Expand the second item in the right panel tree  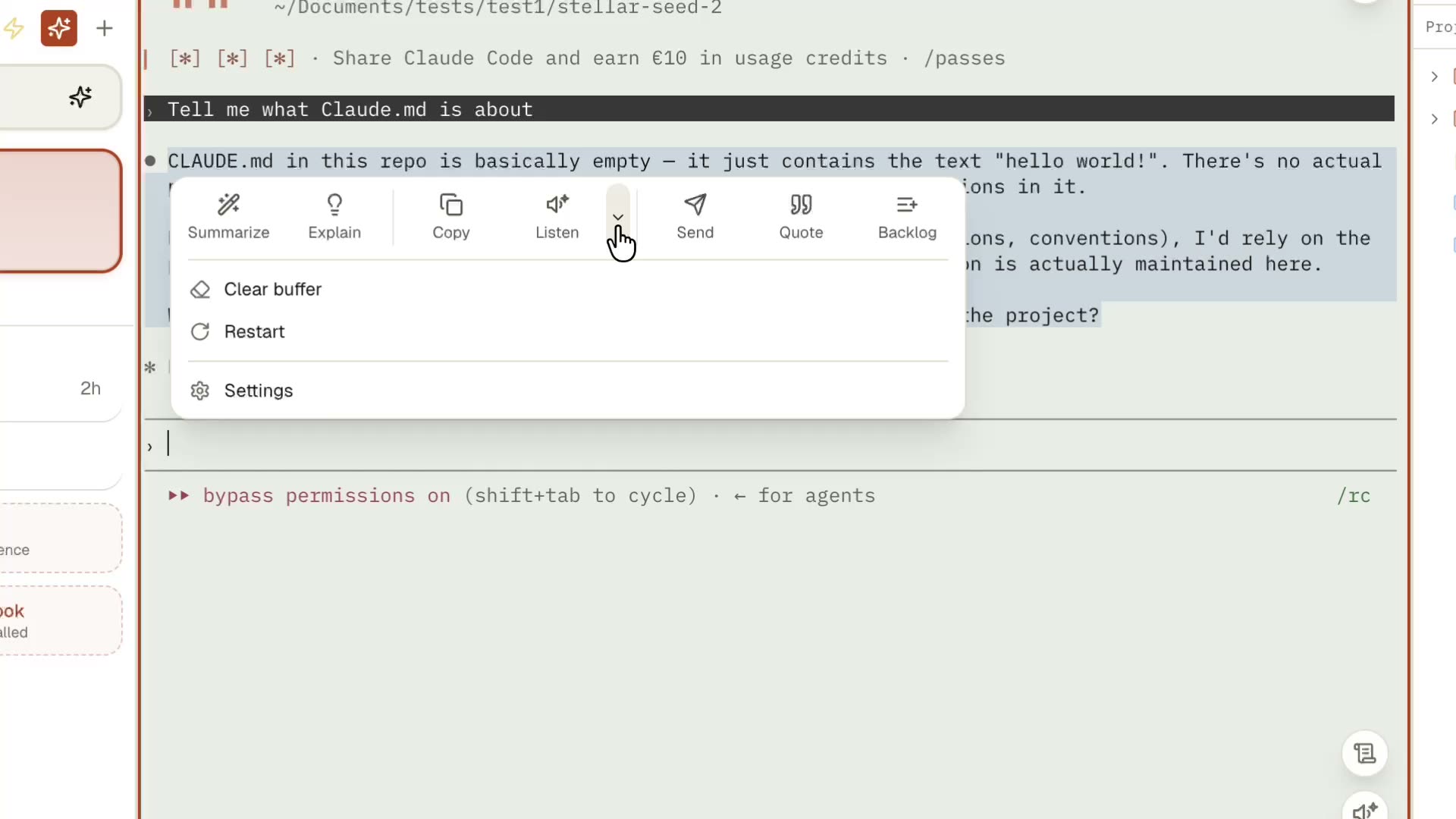click(x=1434, y=119)
